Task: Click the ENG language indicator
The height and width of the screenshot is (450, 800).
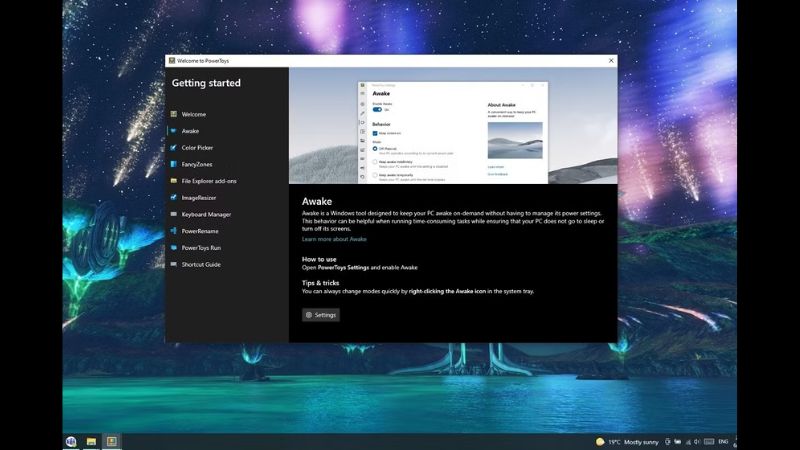Action: pos(722,441)
